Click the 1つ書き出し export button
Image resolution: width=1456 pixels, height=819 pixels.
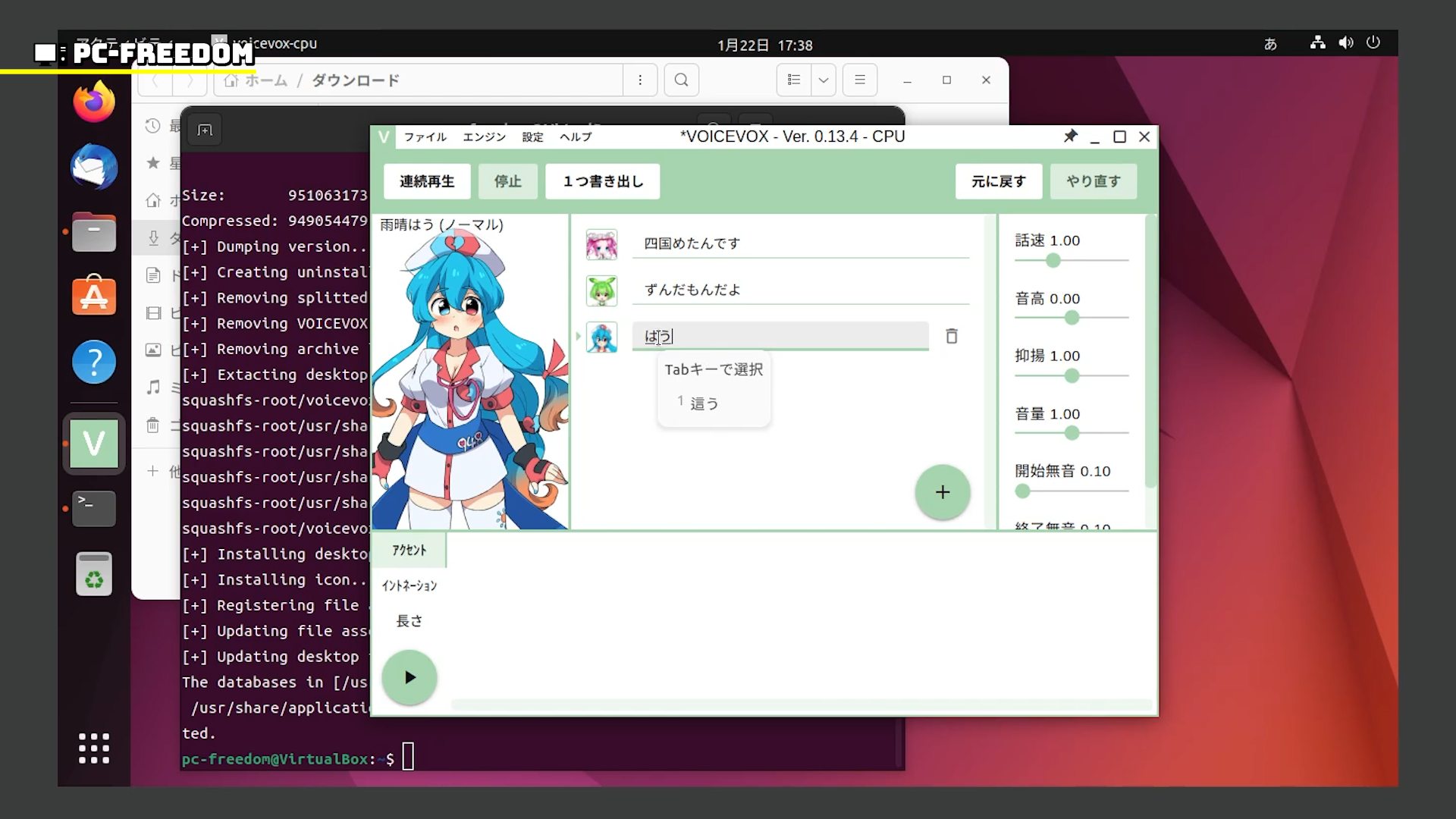[x=603, y=182]
